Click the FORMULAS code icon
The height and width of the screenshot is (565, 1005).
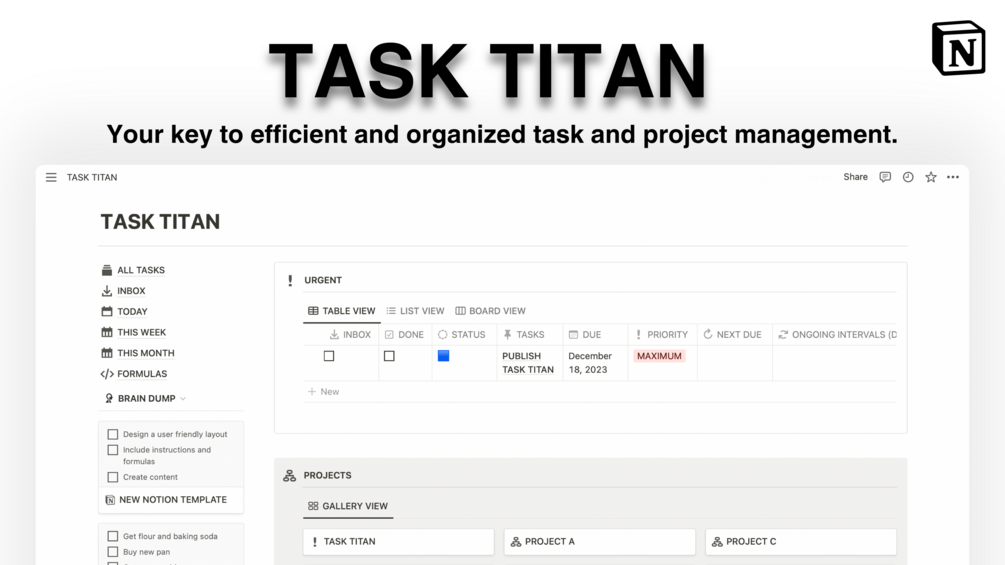[107, 374]
